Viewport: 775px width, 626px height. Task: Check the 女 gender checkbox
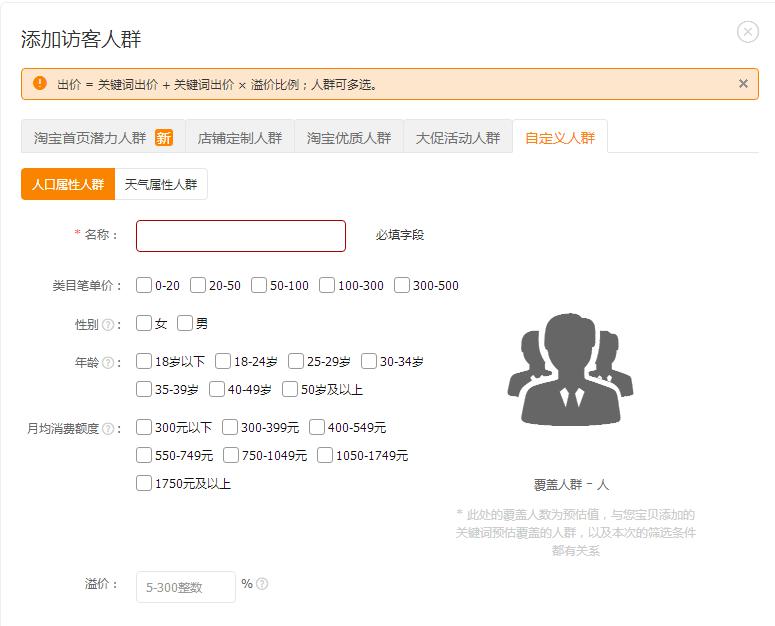145,323
